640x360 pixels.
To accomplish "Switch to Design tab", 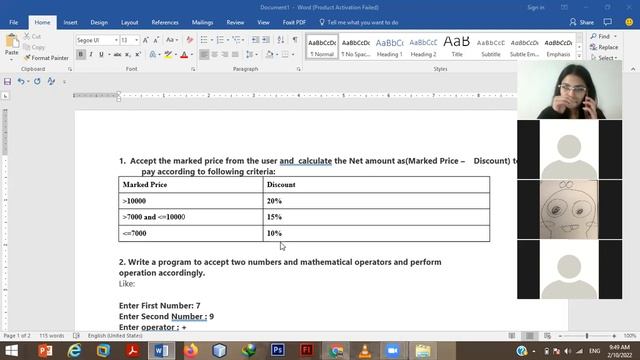I will coord(99,22).
